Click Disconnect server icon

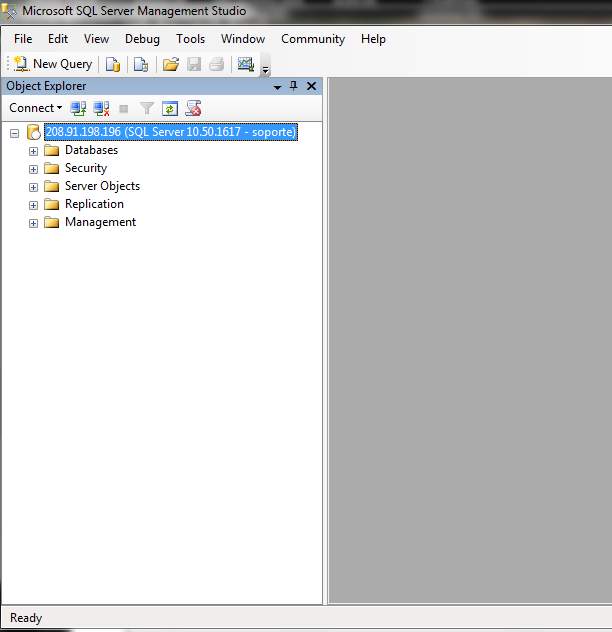[101, 108]
